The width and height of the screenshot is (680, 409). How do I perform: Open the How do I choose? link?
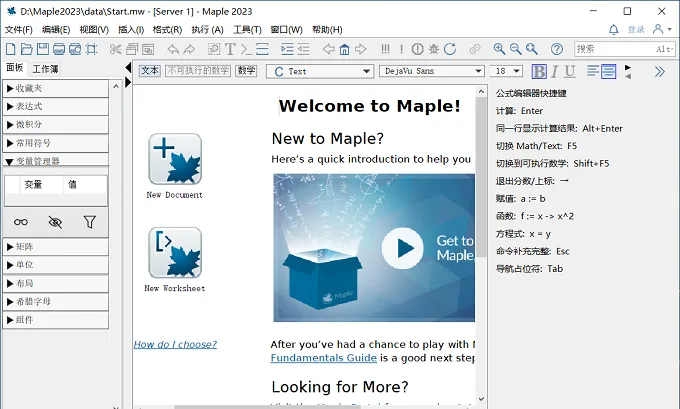175,344
